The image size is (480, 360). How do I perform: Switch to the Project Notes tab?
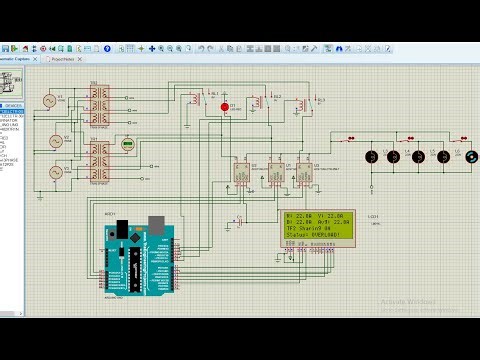(63, 59)
